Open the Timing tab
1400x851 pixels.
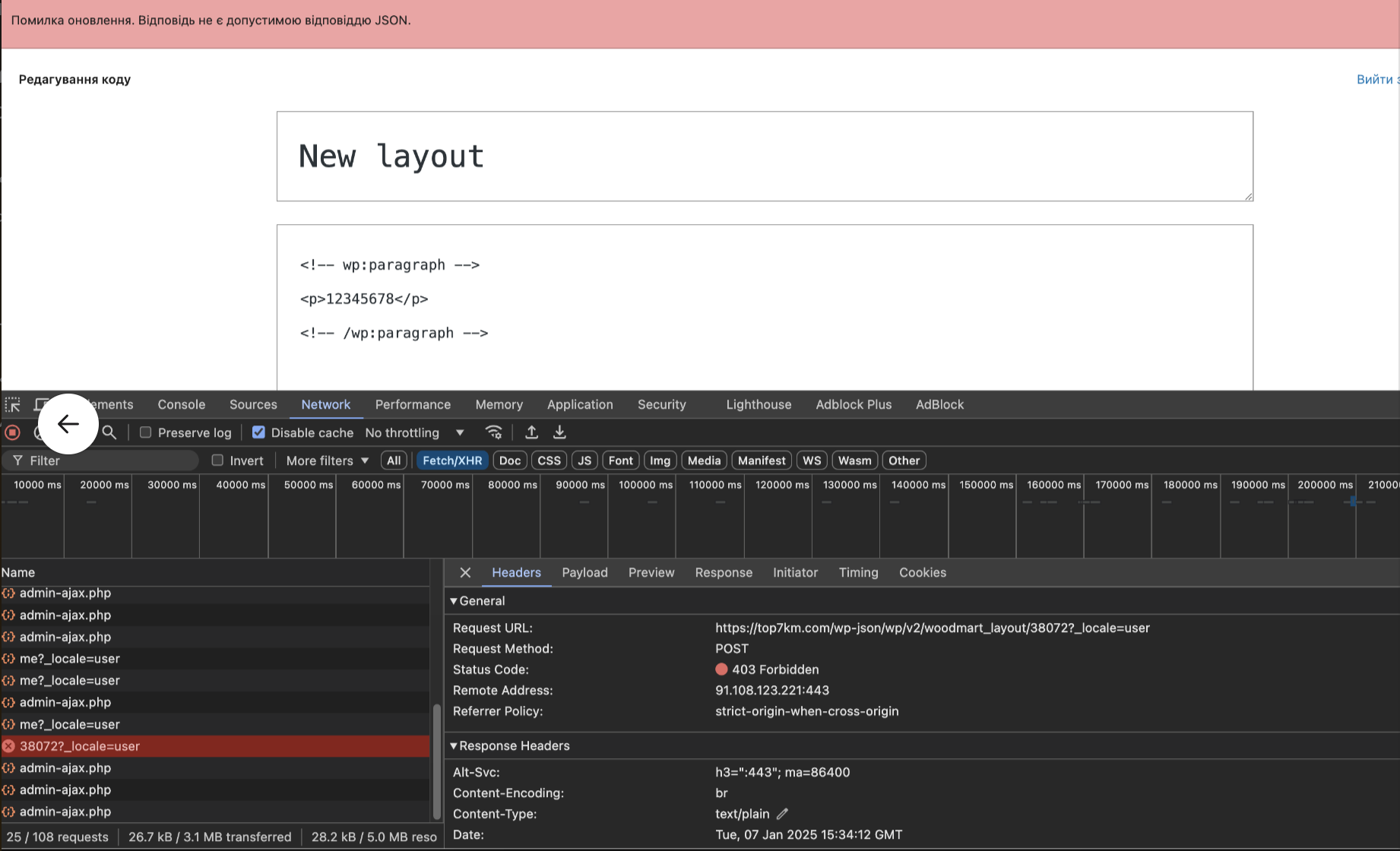click(x=858, y=573)
